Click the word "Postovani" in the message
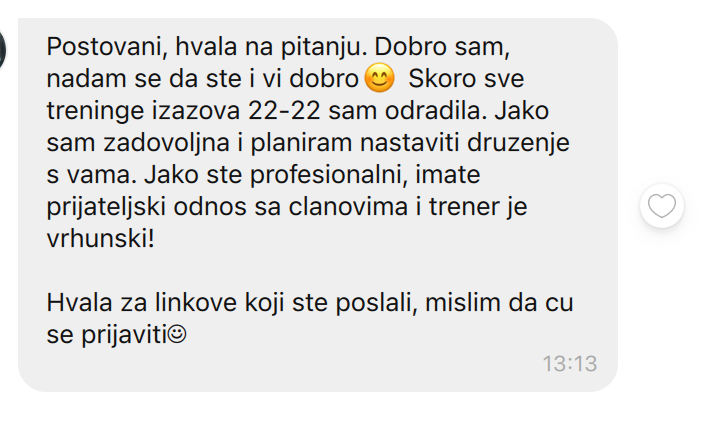This screenshot has width=704, height=424. [107, 47]
